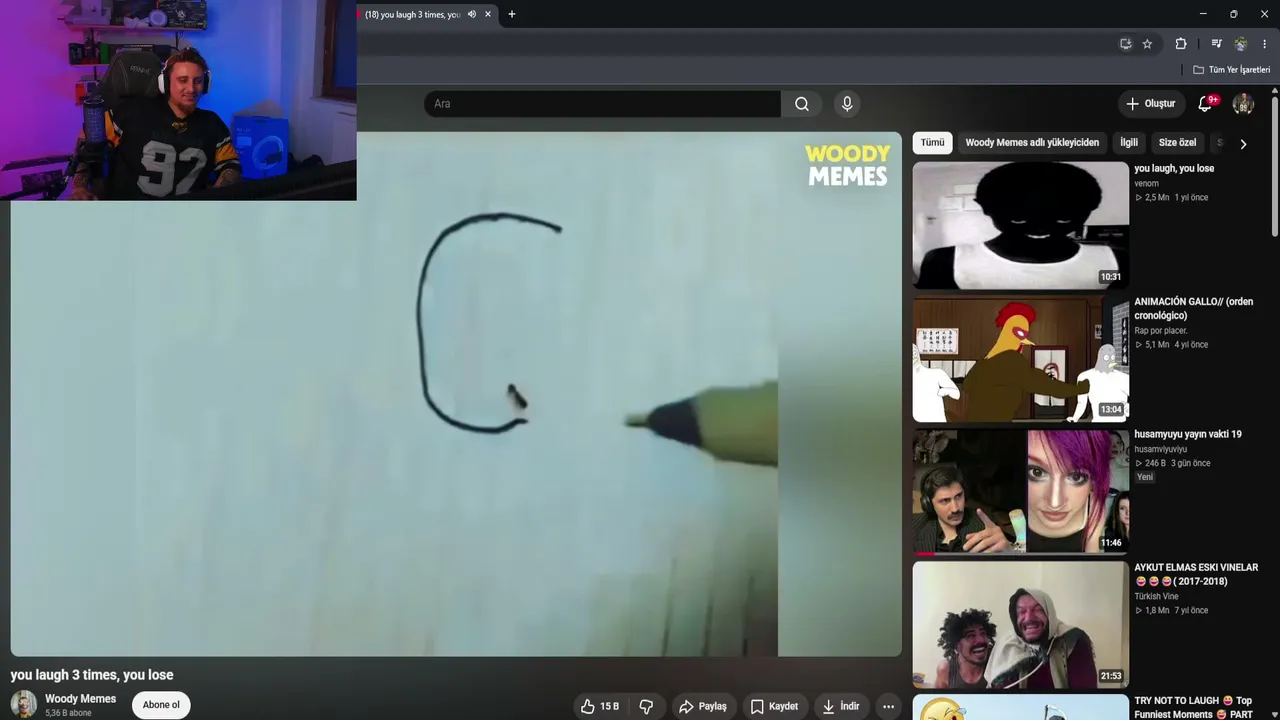Open Tüm Yer İşaretleri bookmarks folder

1231,70
